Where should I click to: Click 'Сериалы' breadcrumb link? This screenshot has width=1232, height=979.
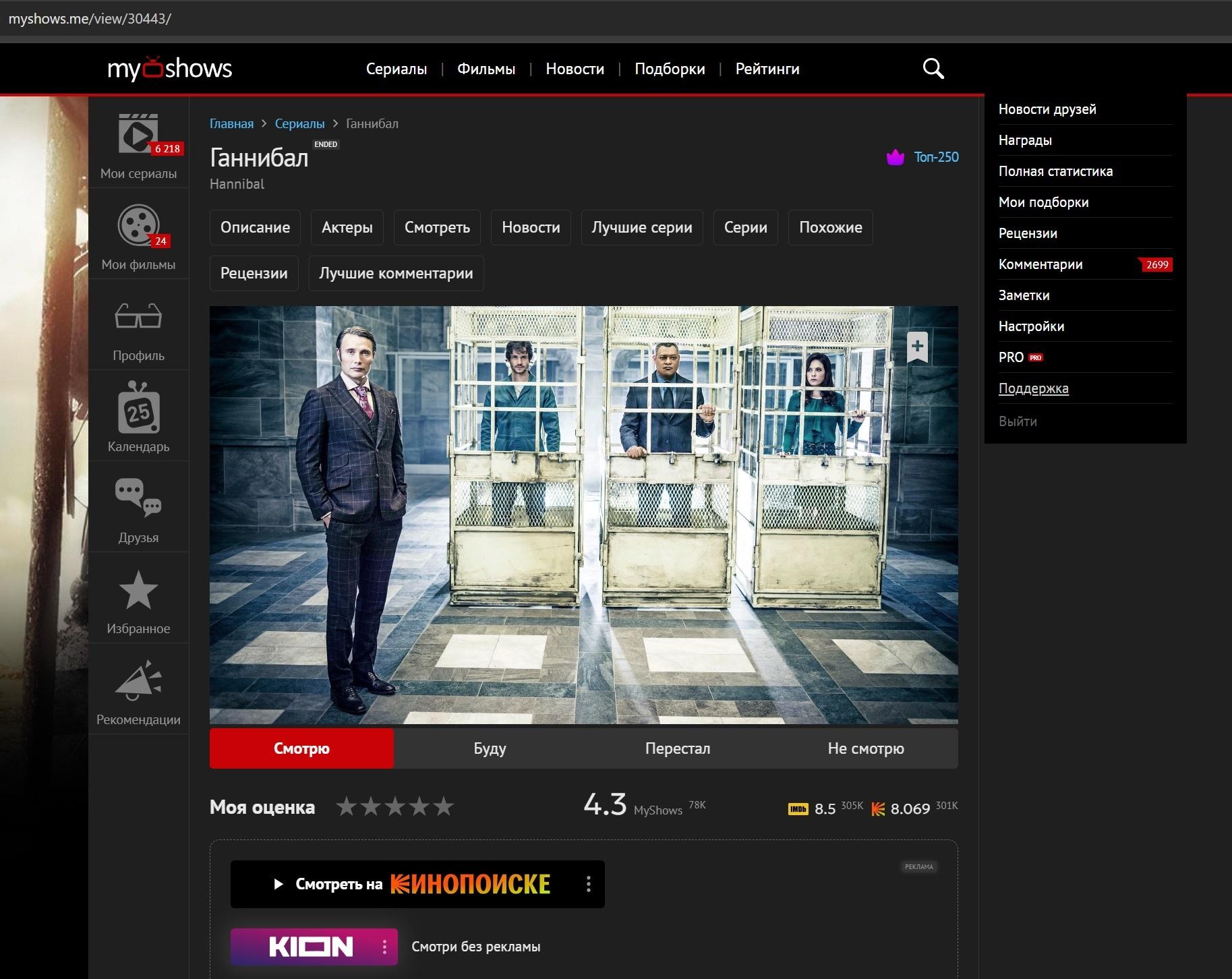coord(299,123)
